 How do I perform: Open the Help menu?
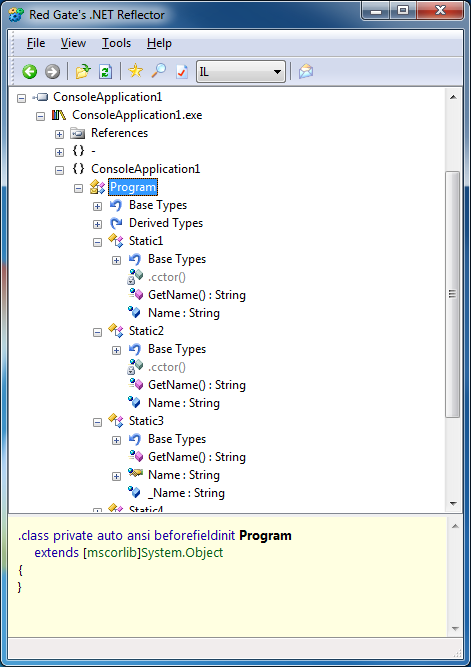click(x=159, y=43)
